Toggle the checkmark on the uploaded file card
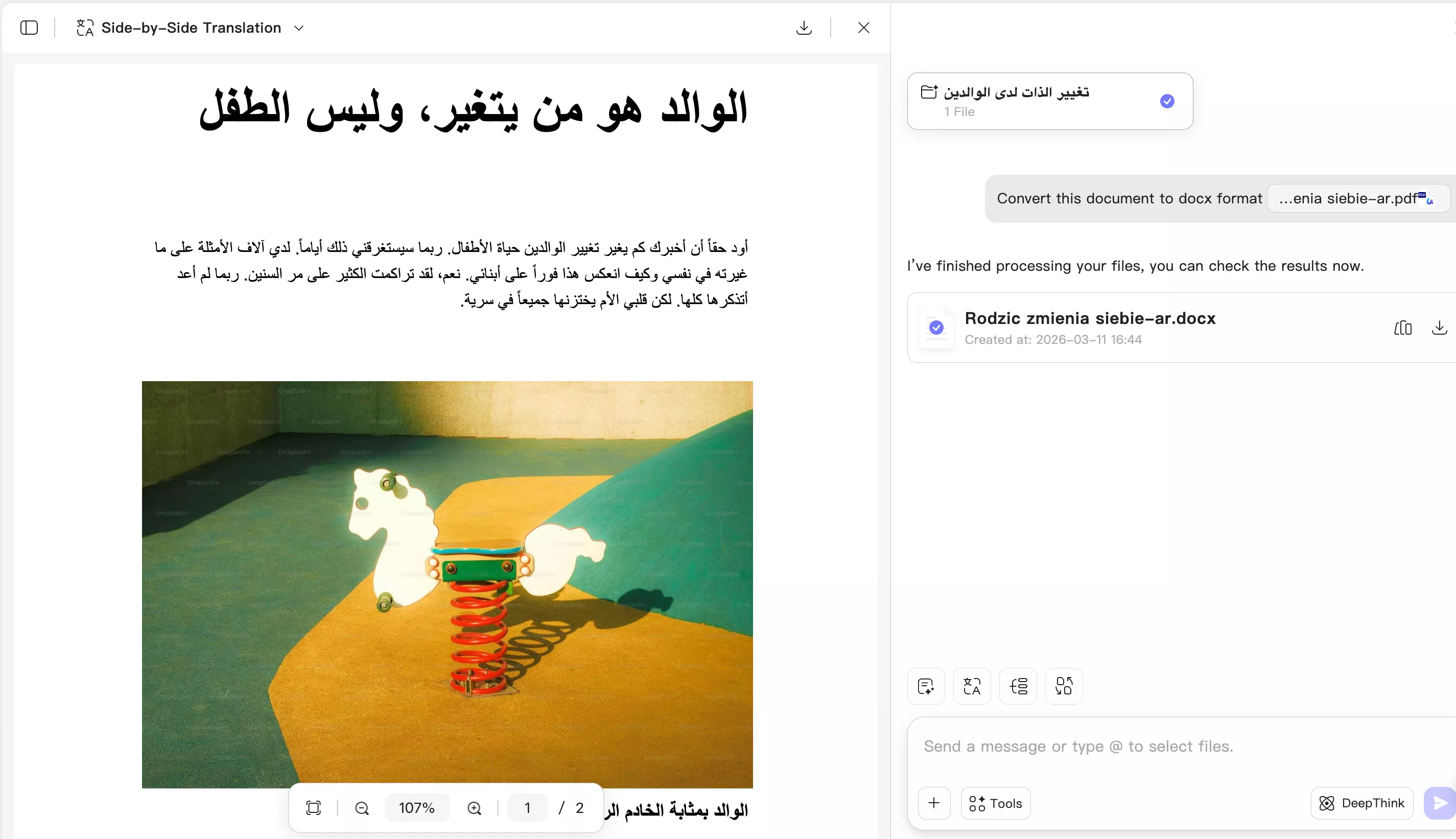 [x=1167, y=101]
